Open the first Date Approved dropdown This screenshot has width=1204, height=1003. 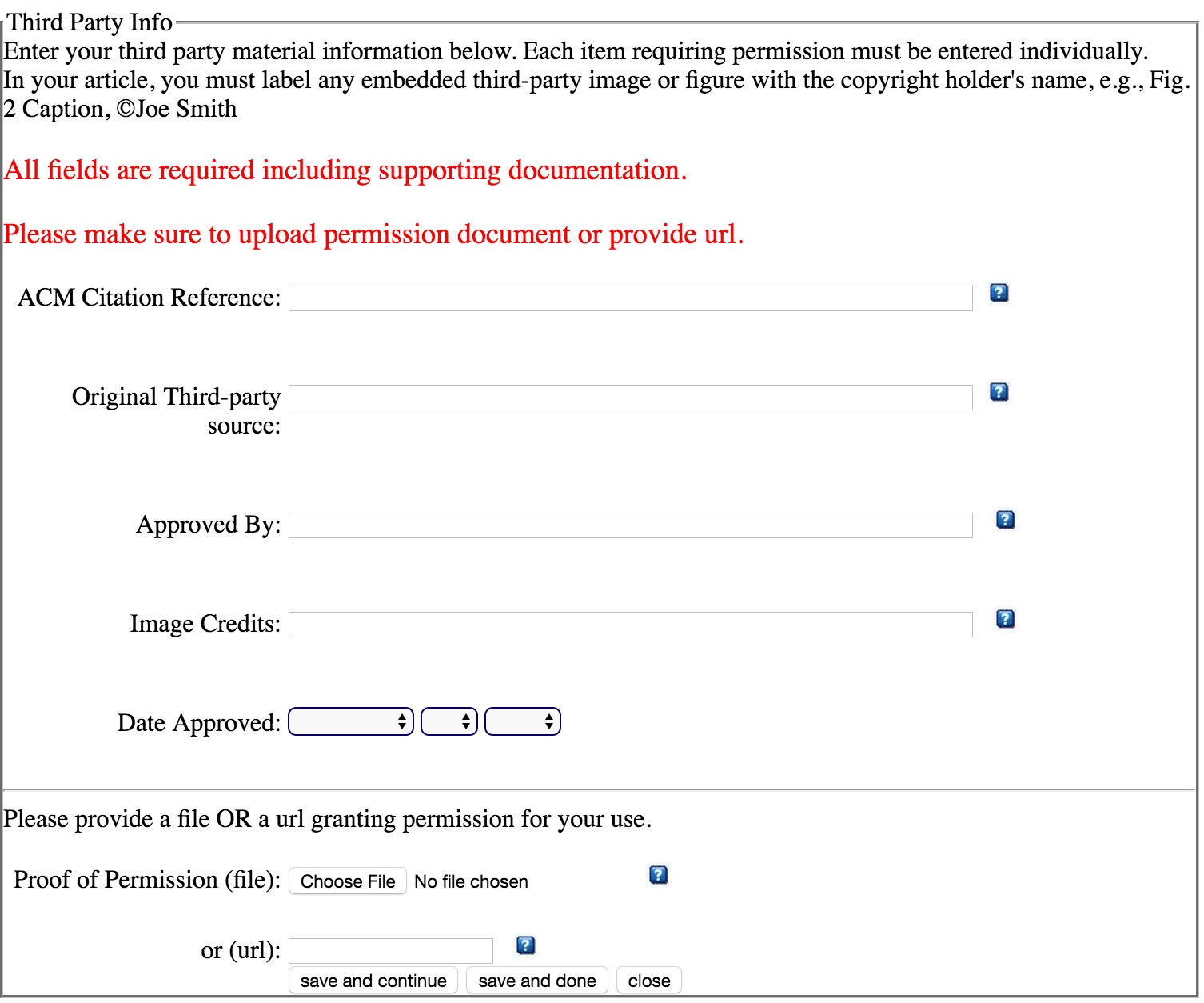[x=350, y=722]
